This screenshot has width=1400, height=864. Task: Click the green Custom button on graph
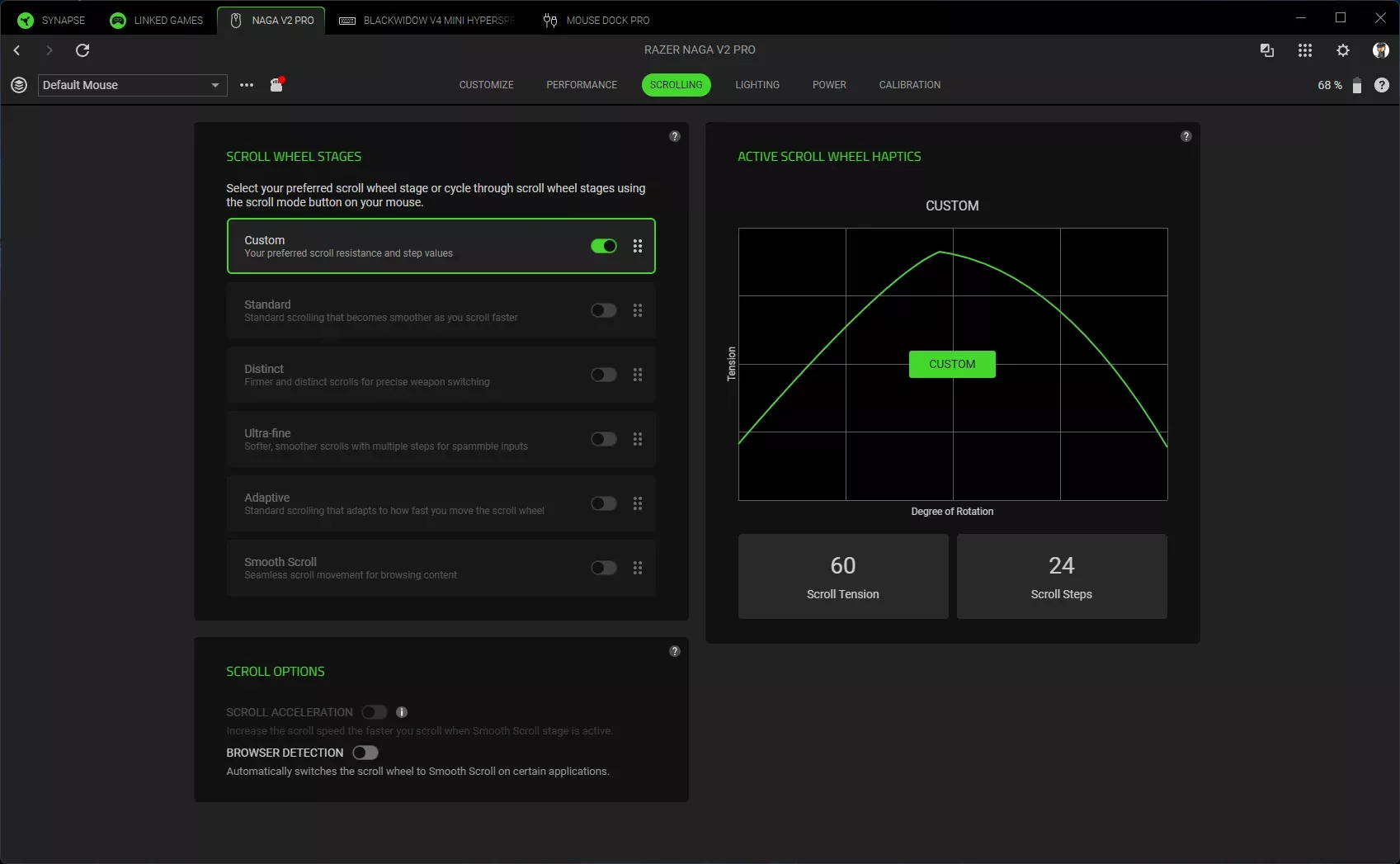(x=952, y=364)
